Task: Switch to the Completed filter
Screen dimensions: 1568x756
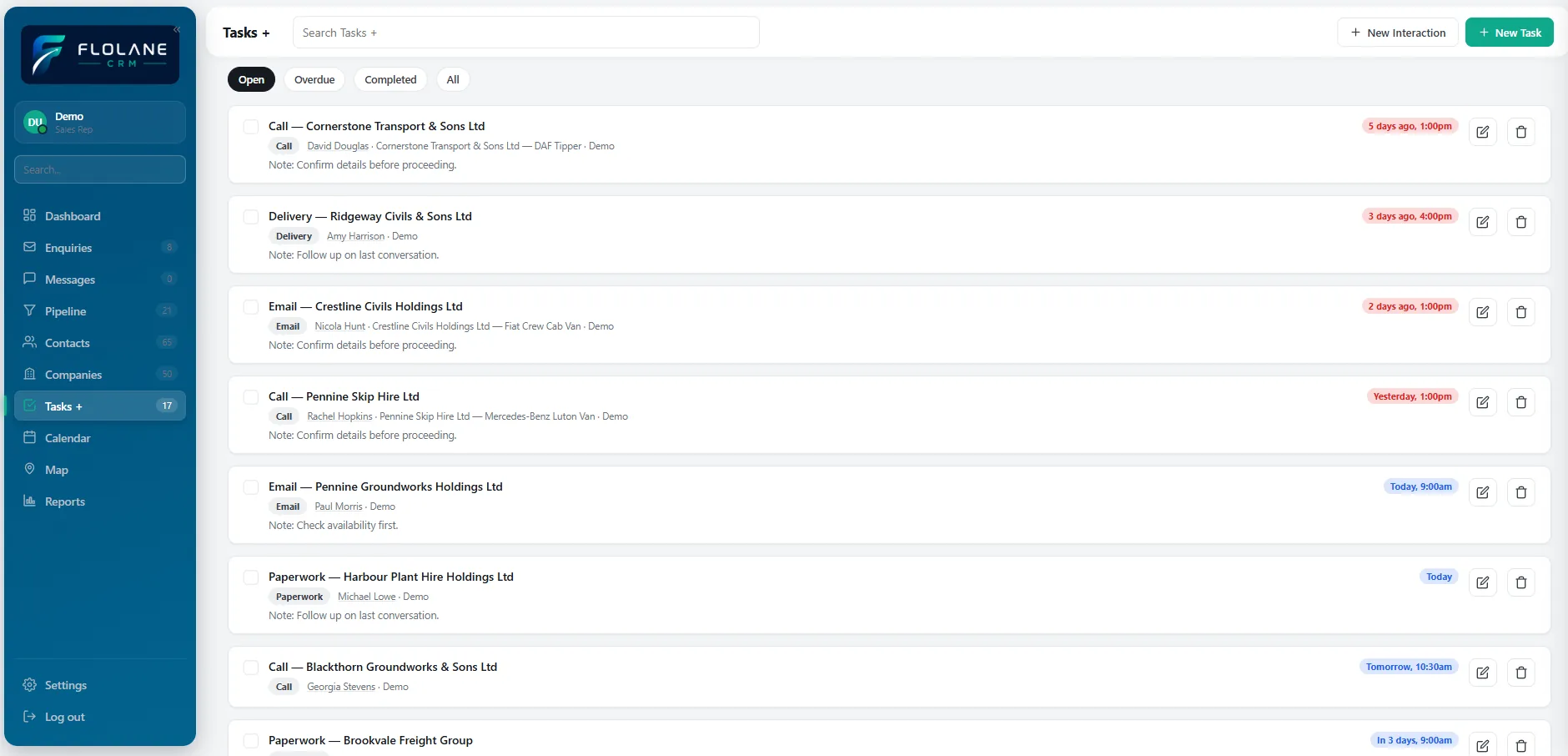Action: [390, 80]
